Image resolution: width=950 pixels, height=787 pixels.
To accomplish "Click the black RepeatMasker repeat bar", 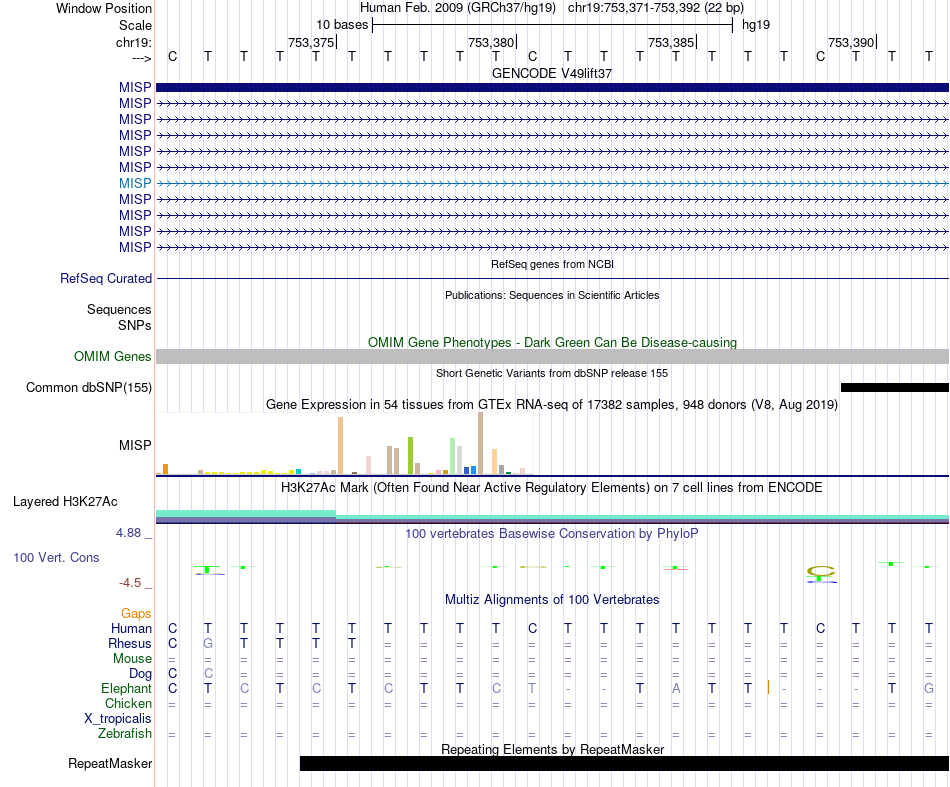I will [624, 763].
